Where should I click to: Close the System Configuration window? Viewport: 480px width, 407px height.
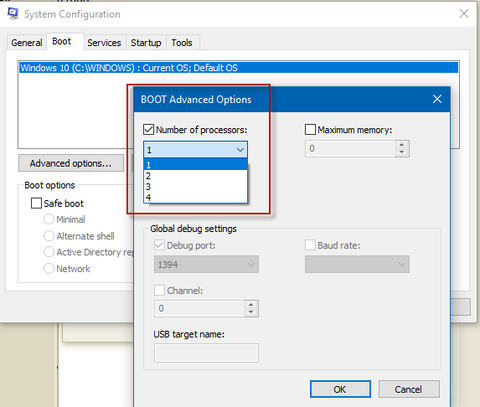464,14
